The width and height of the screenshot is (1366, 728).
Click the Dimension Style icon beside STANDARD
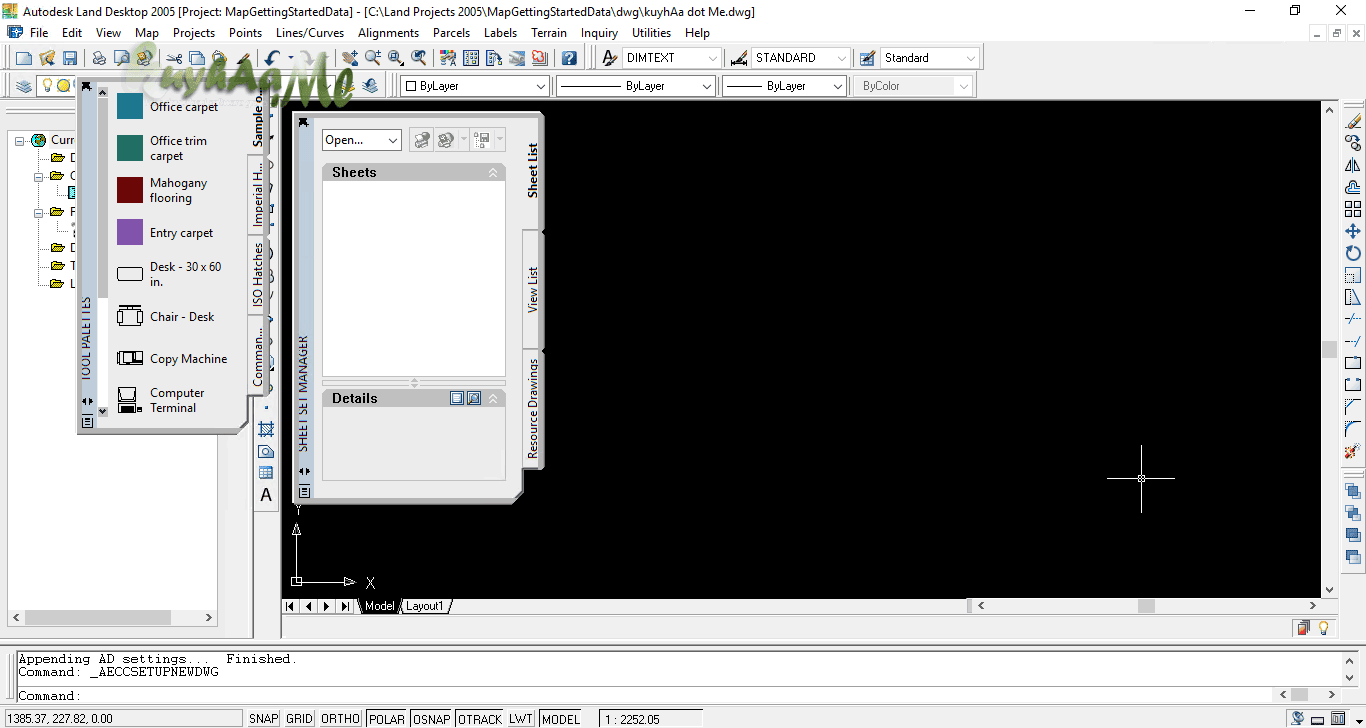coord(740,58)
